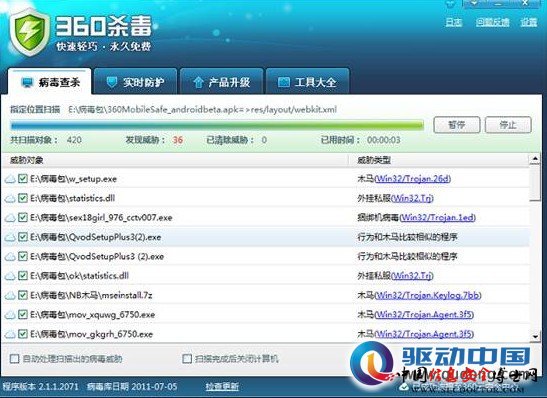Viewport: 547px width, 398px height.
Task: Click shield icon on 实时防护 tab
Action: coord(111,82)
